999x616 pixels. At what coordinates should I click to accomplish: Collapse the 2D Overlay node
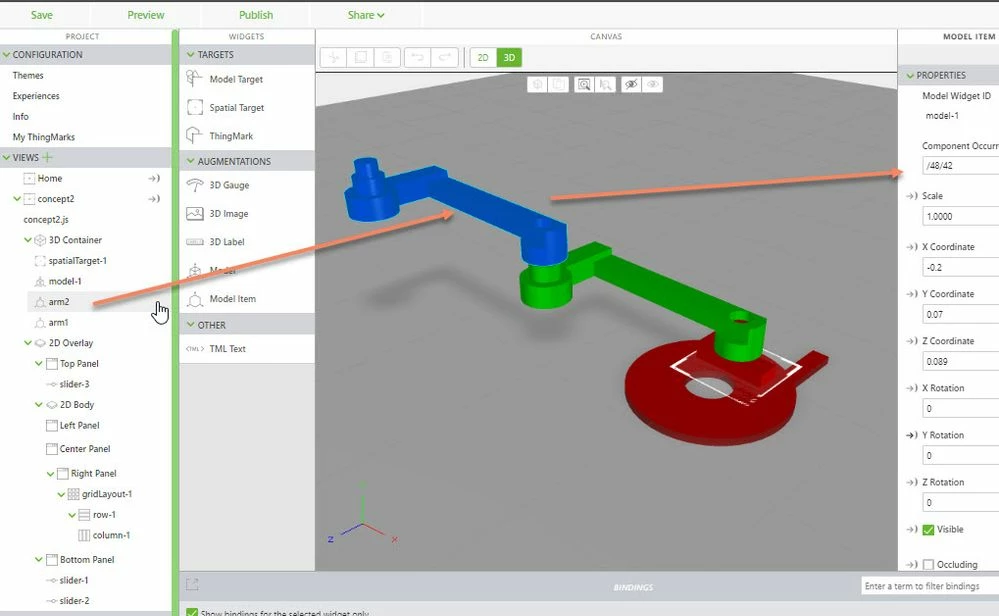click(28, 343)
